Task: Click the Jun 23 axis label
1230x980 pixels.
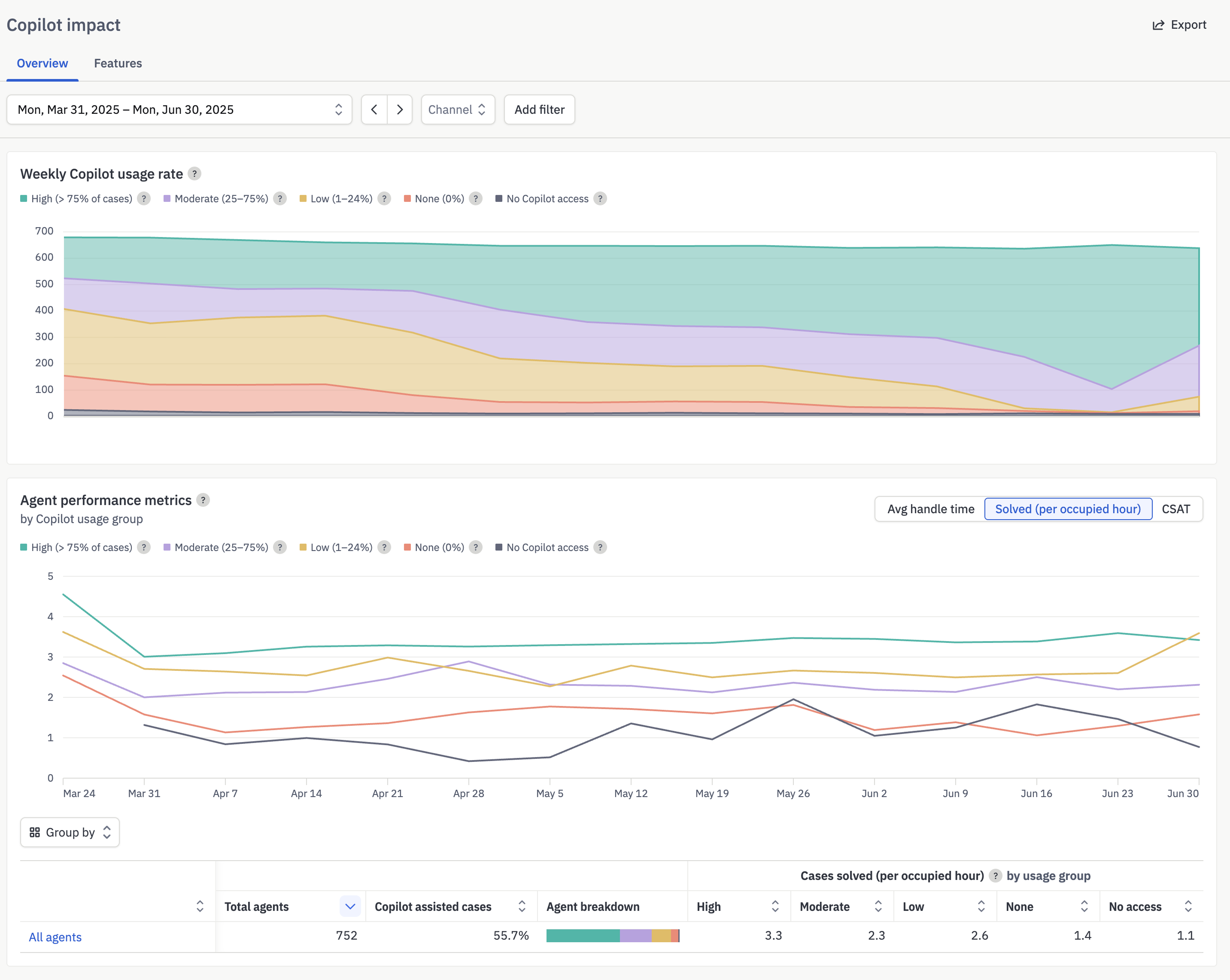Action: point(1117,793)
